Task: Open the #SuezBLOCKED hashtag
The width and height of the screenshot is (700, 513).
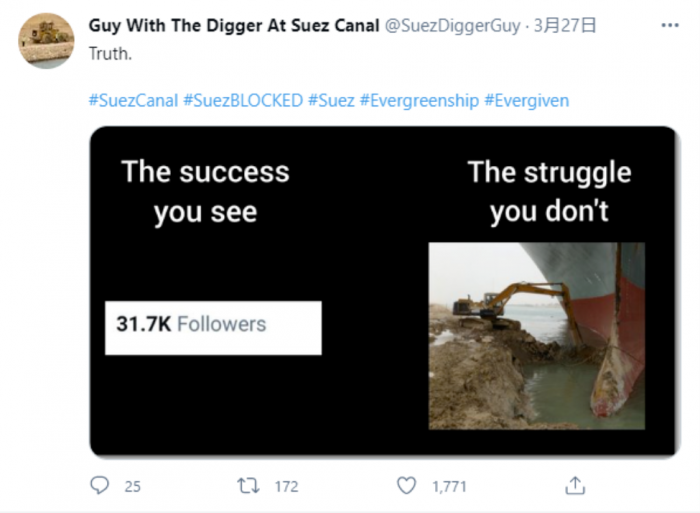Action: (243, 101)
